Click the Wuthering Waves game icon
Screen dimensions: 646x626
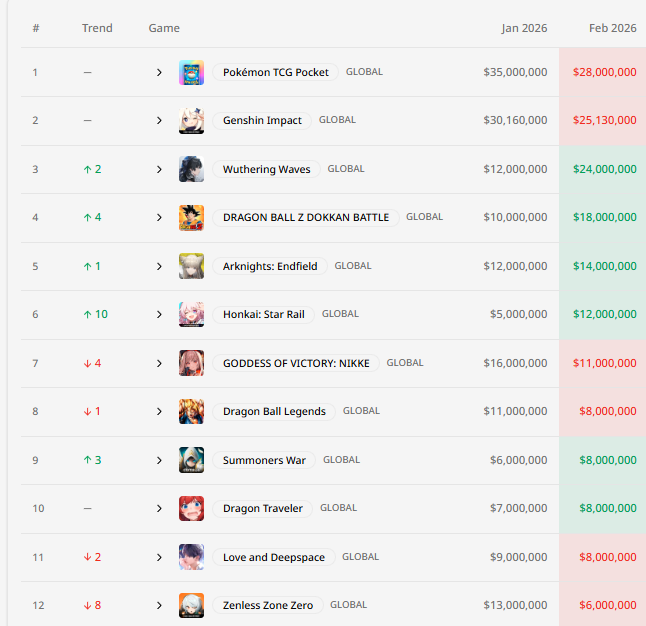(x=191, y=169)
